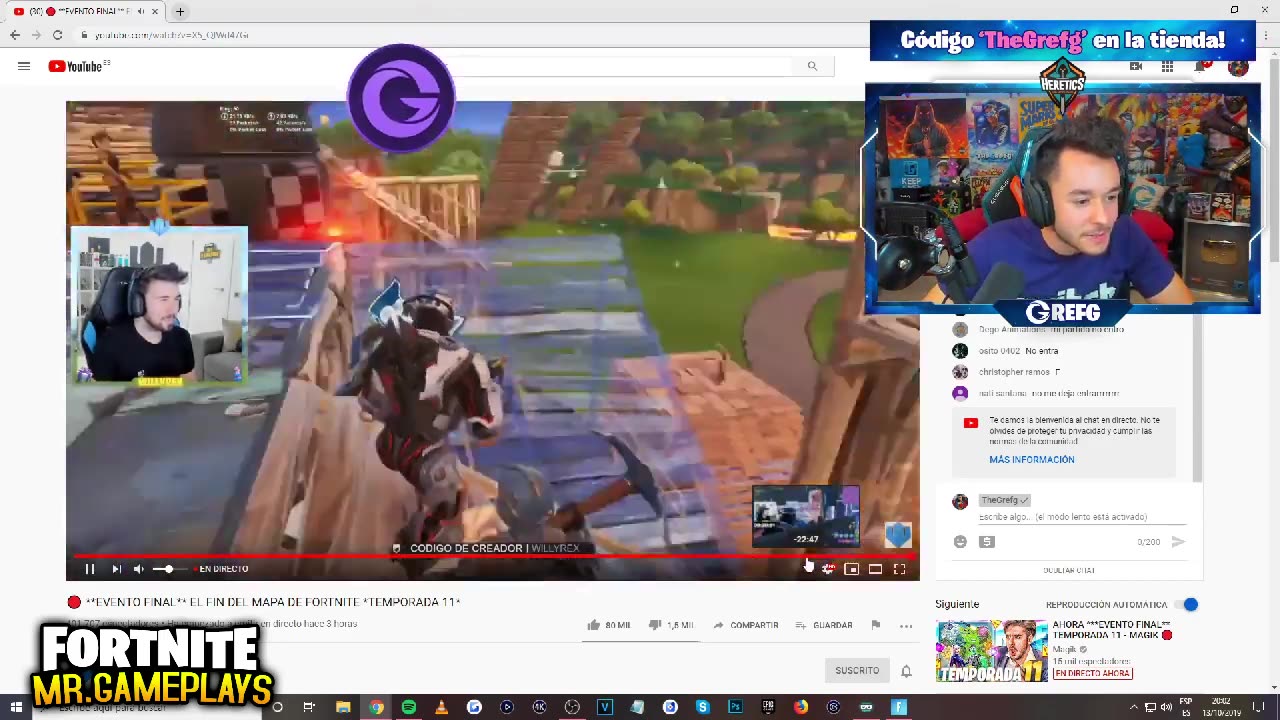
Task: Open YouTube hamburger guide menu
Action: point(24,66)
